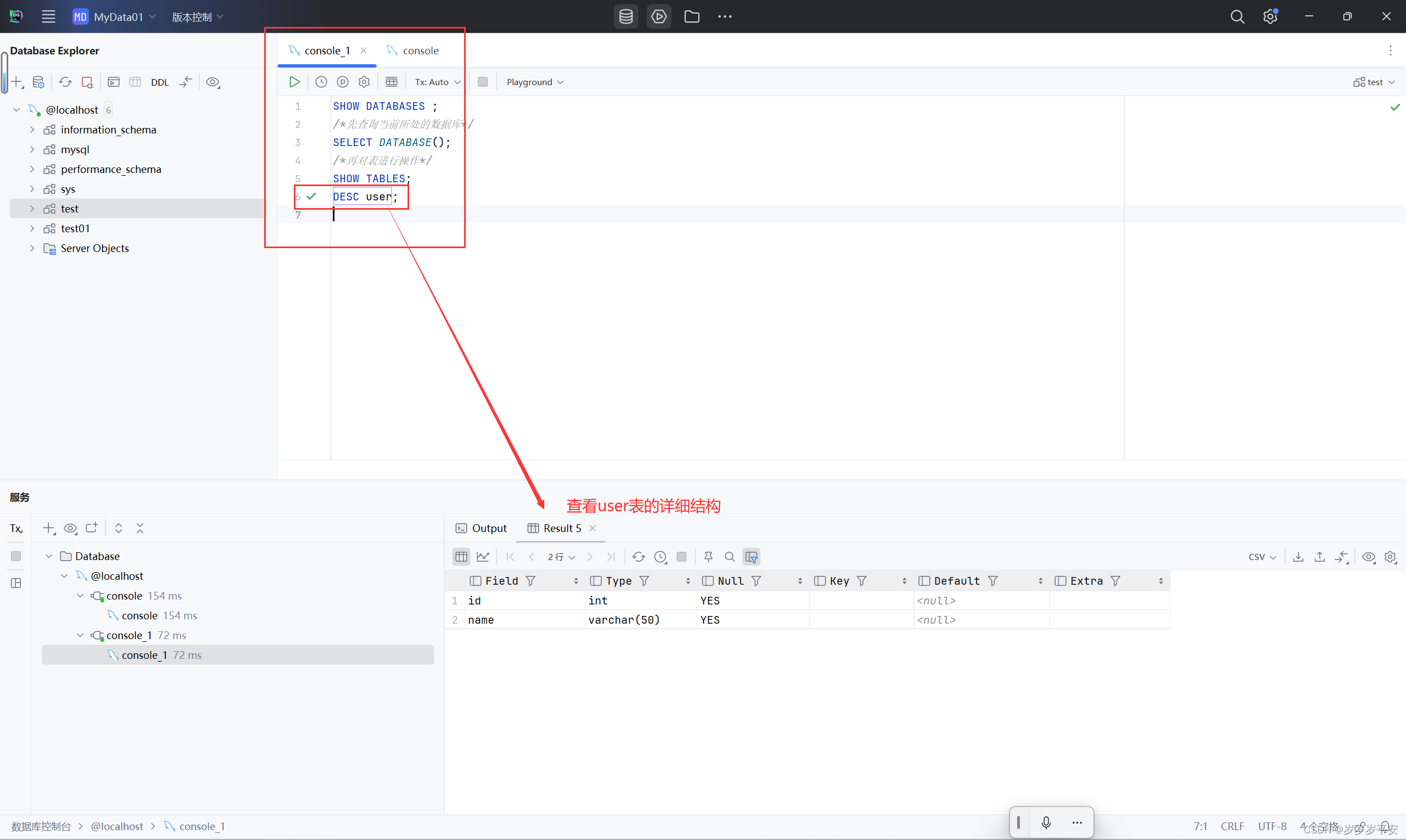Refresh the database connection using the refresh icon
Screen dimensions: 1406x840
pos(65,82)
